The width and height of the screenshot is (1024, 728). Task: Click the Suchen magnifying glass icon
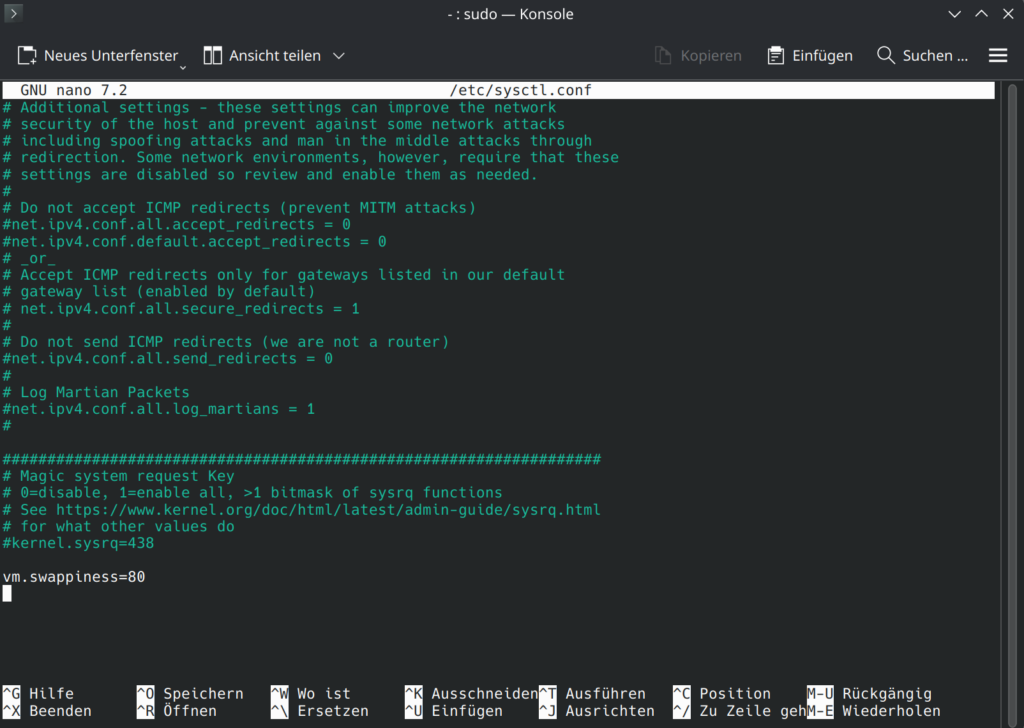[x=885, y=56]
